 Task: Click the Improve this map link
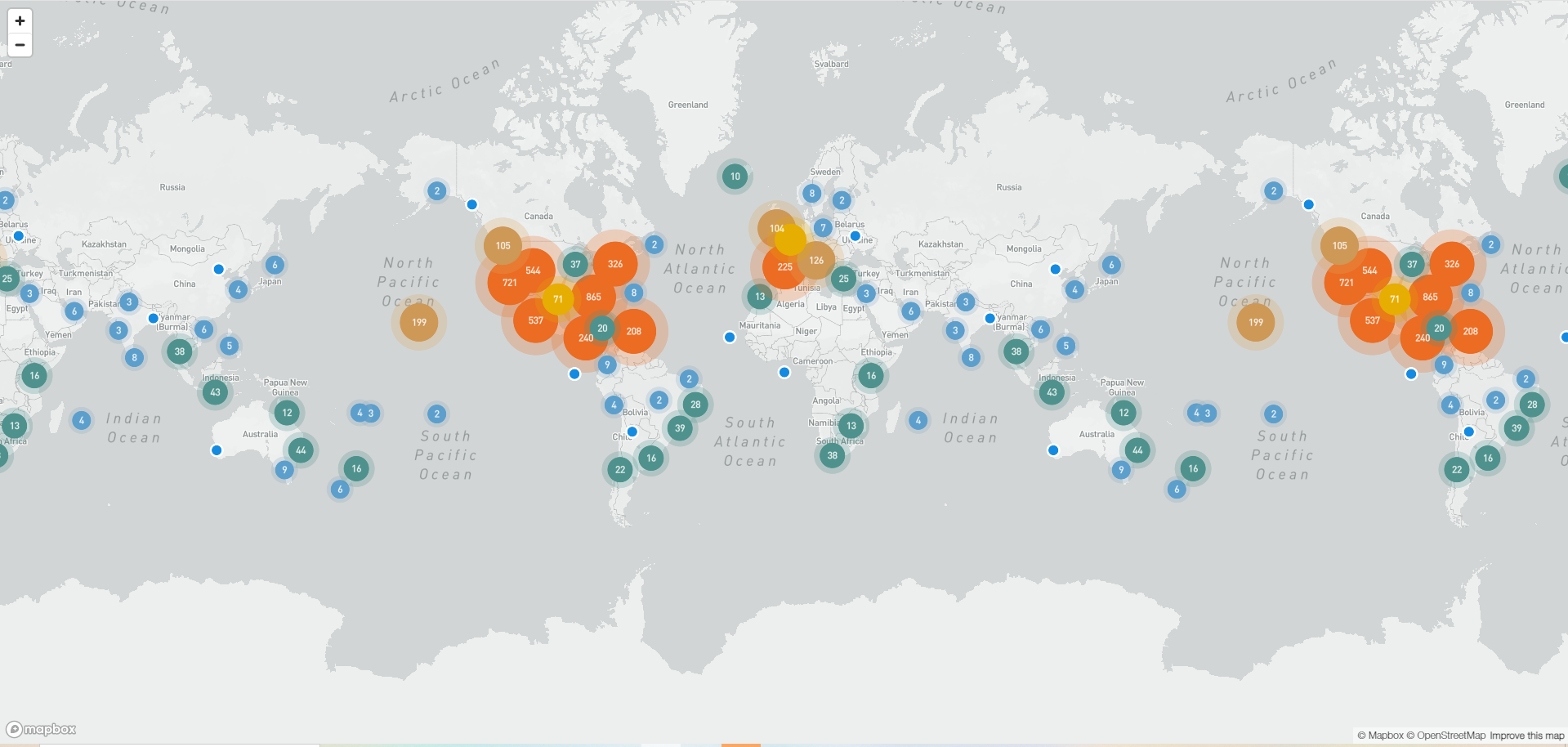click(1526, 736)
